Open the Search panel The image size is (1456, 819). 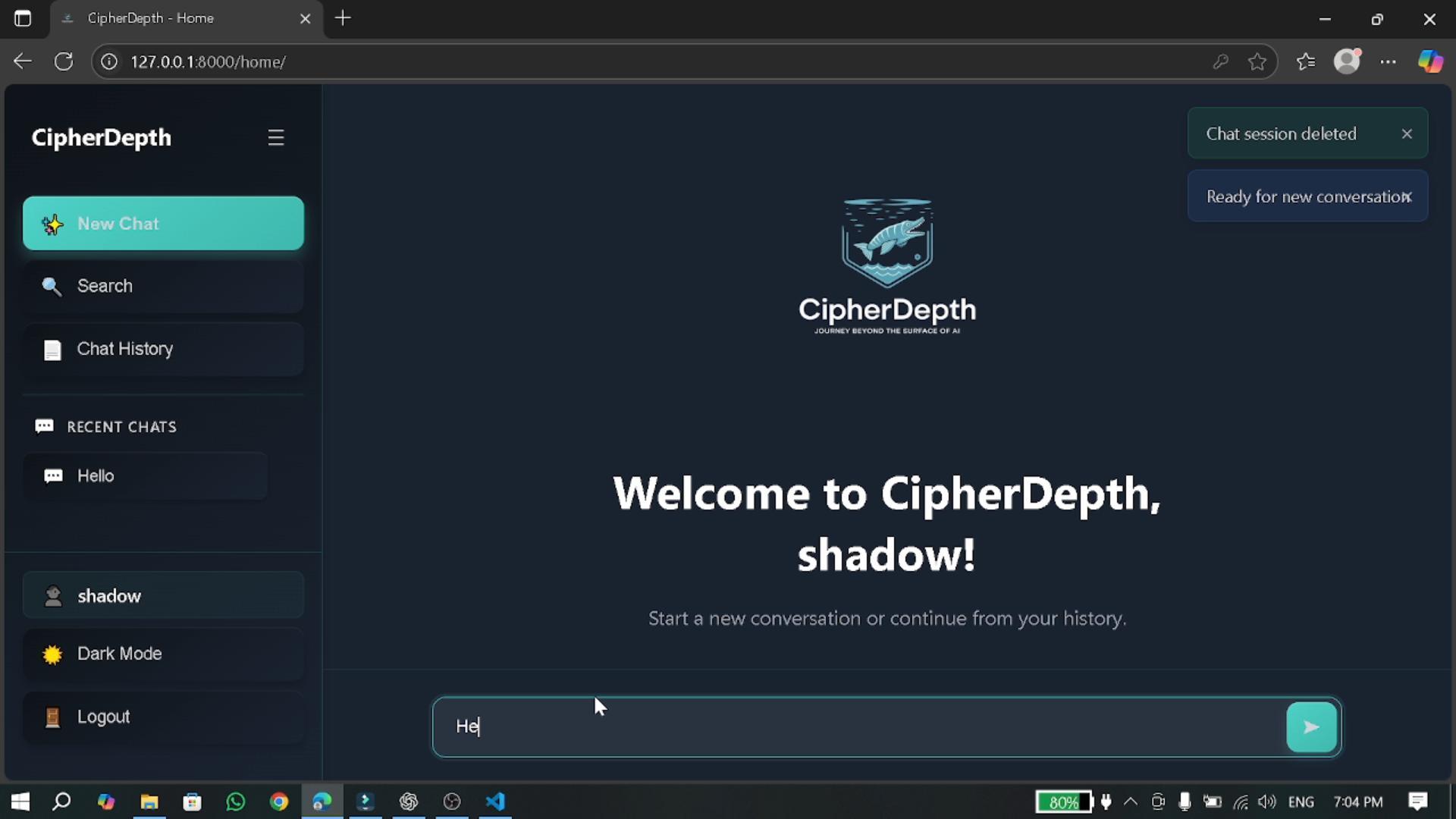(x=163, y=286)
